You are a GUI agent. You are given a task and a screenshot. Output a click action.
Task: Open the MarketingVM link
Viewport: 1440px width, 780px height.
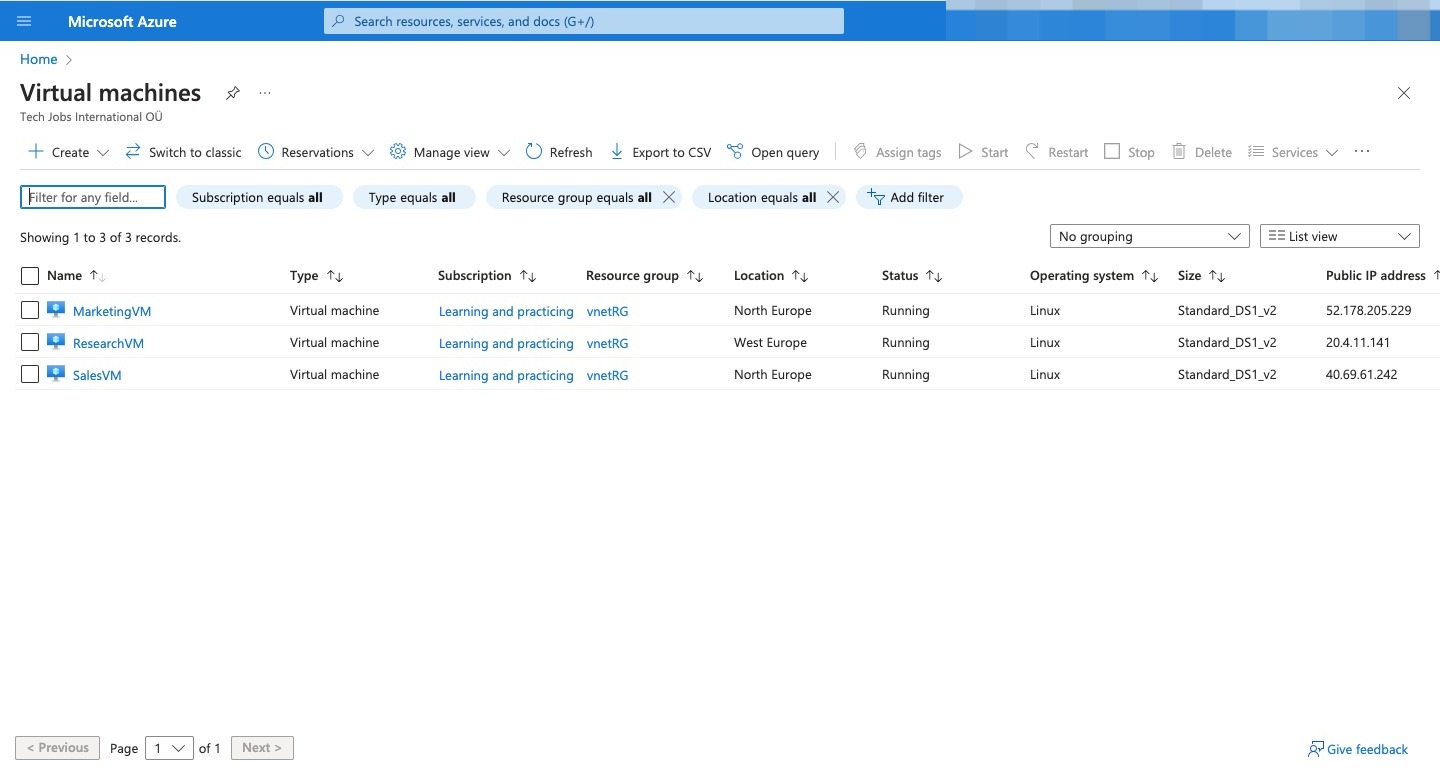112,312
